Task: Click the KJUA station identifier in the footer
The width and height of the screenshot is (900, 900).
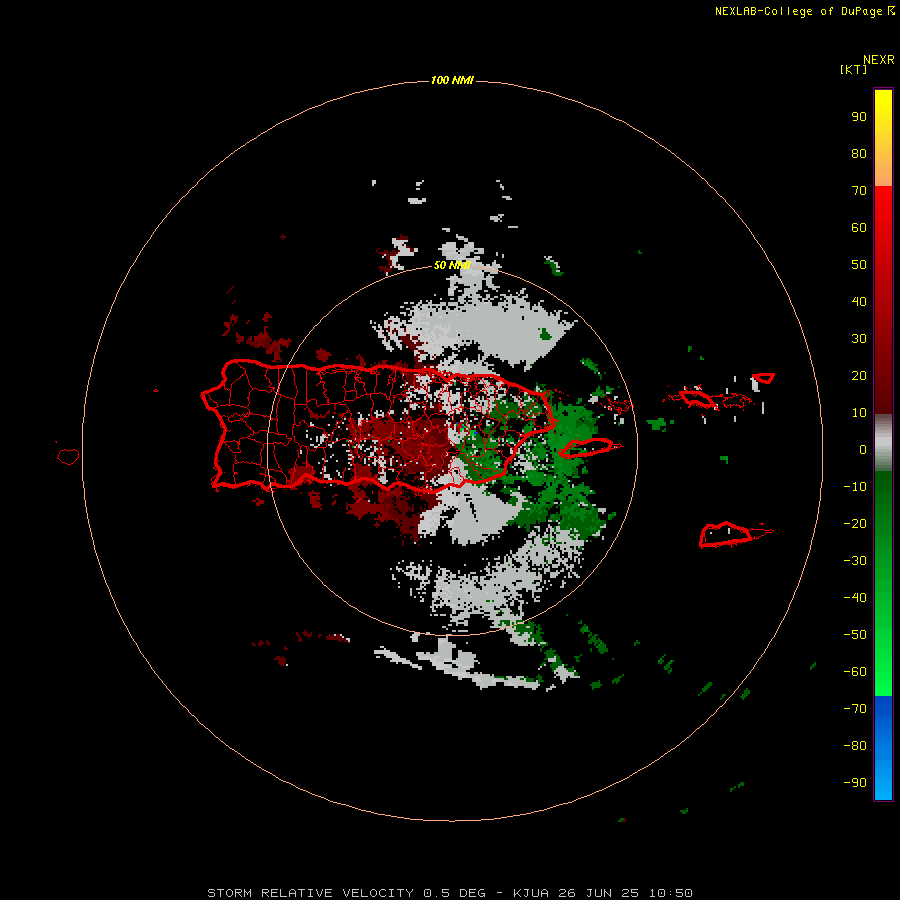Action: point(531,893)
